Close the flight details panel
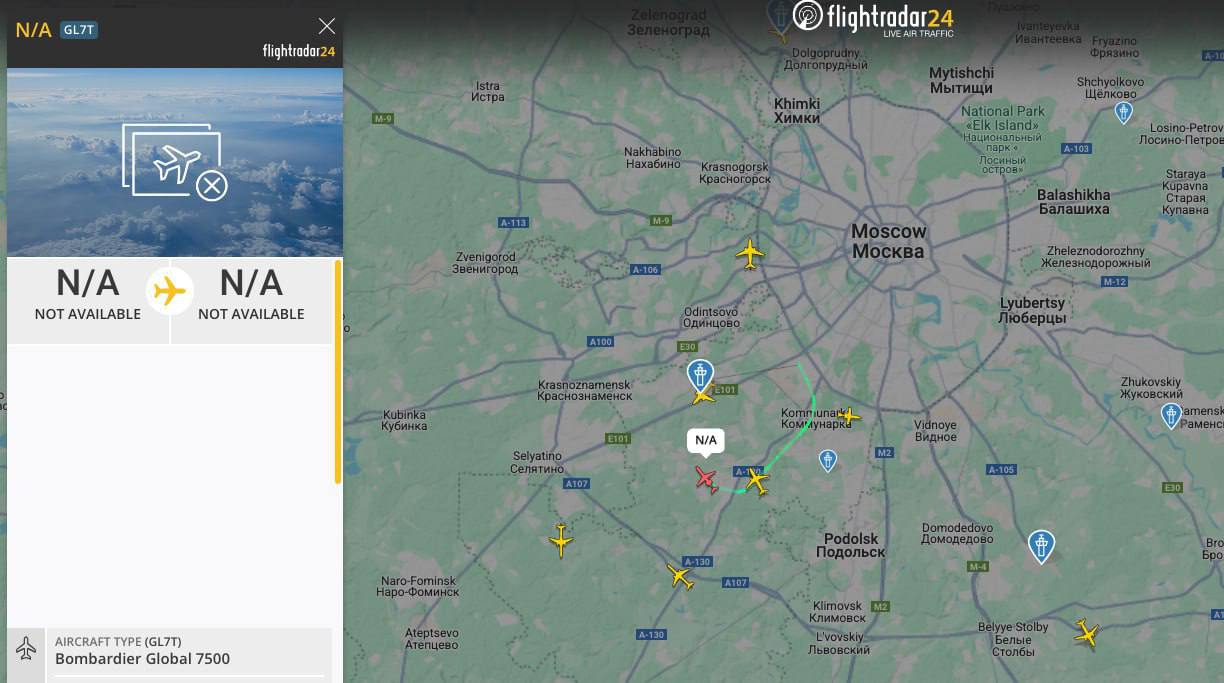Image resolution: width=1224 pixels, height=683 pixels. 326,26
